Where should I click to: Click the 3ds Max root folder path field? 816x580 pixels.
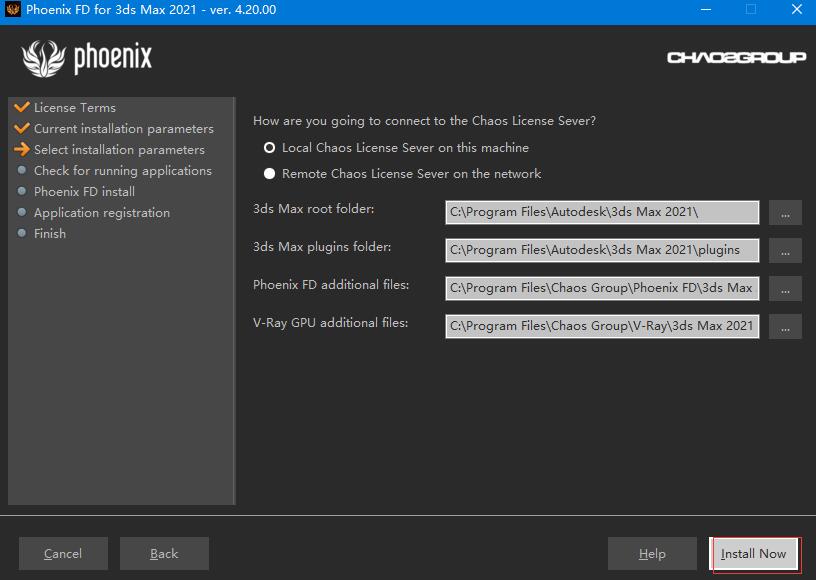click(x=602, y=212)
